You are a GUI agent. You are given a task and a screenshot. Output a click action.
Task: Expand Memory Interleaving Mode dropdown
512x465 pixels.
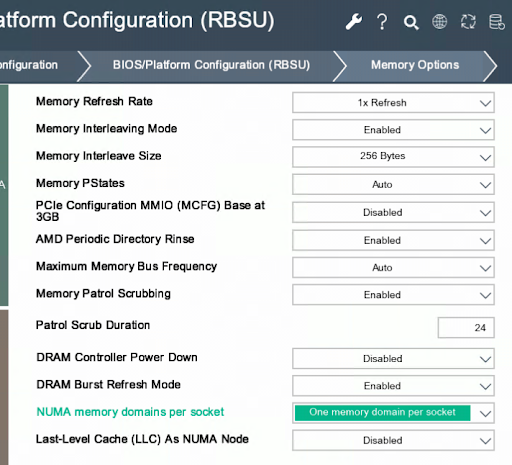(x=393, y=130)
